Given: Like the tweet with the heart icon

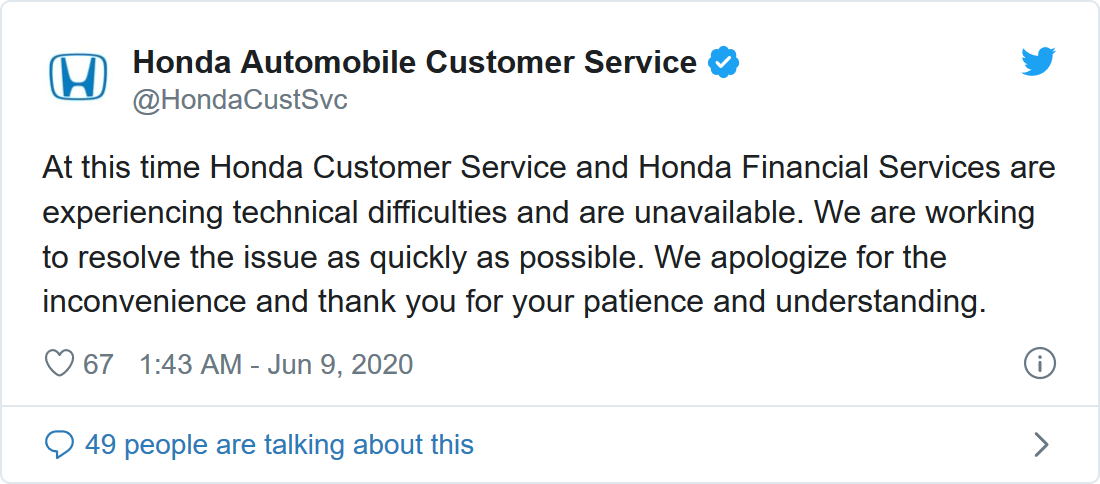Looking at the screenshot, I should coord(60,363).
